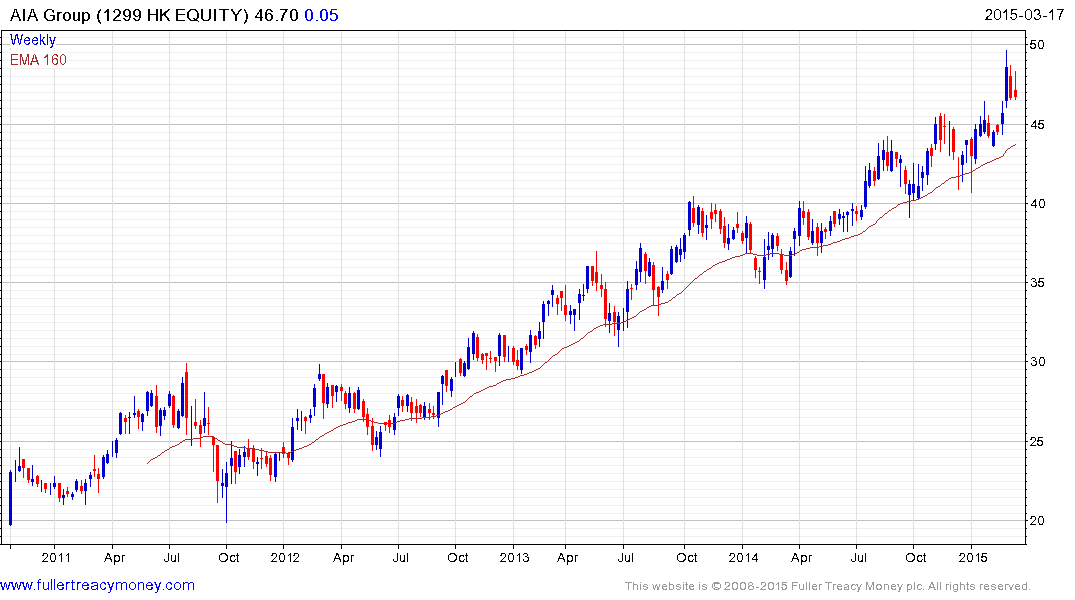This screenshot has width=1075, height=600.
Task: Click the 30 price axis label
Action: 1038,362
